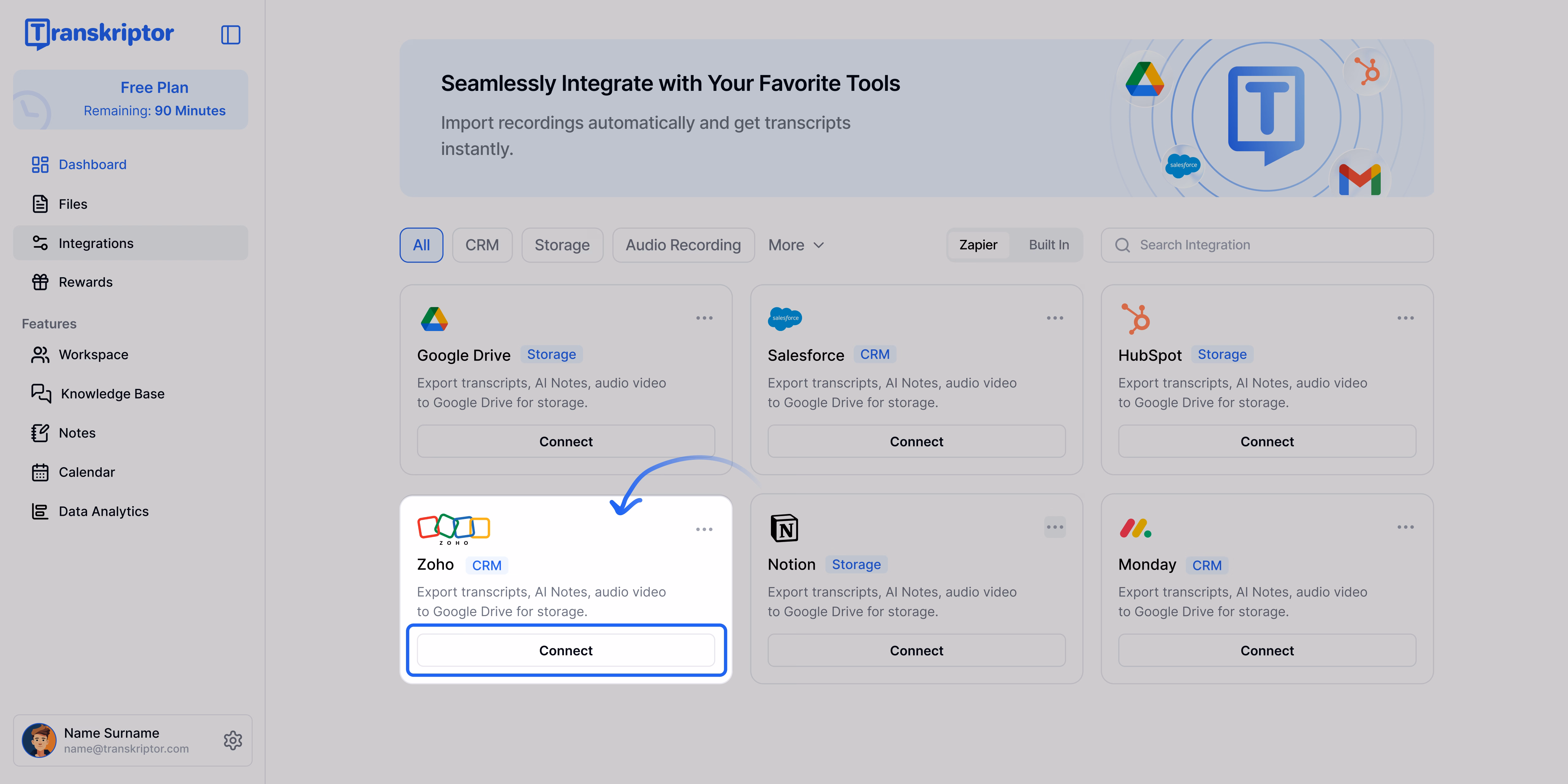1568x784 pixels.
Task: Open the Dashboard section
Action: [92, 164]
